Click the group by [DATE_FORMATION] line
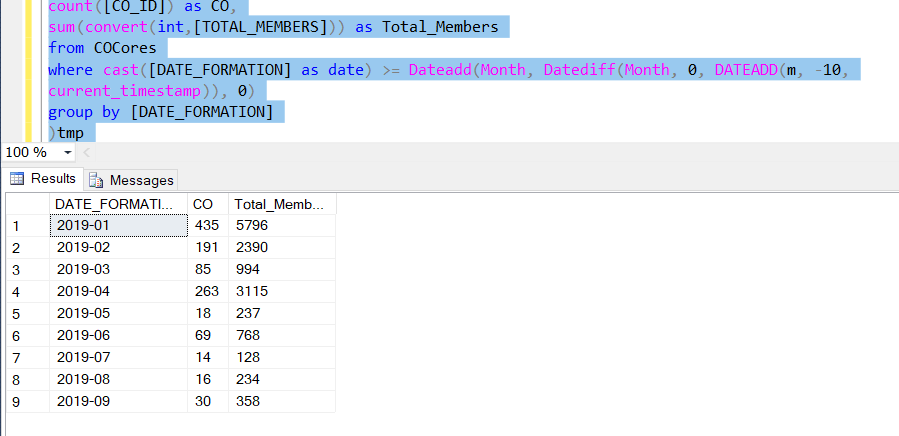Viewport: 899px width, 436px height. [x=161, y=112]
